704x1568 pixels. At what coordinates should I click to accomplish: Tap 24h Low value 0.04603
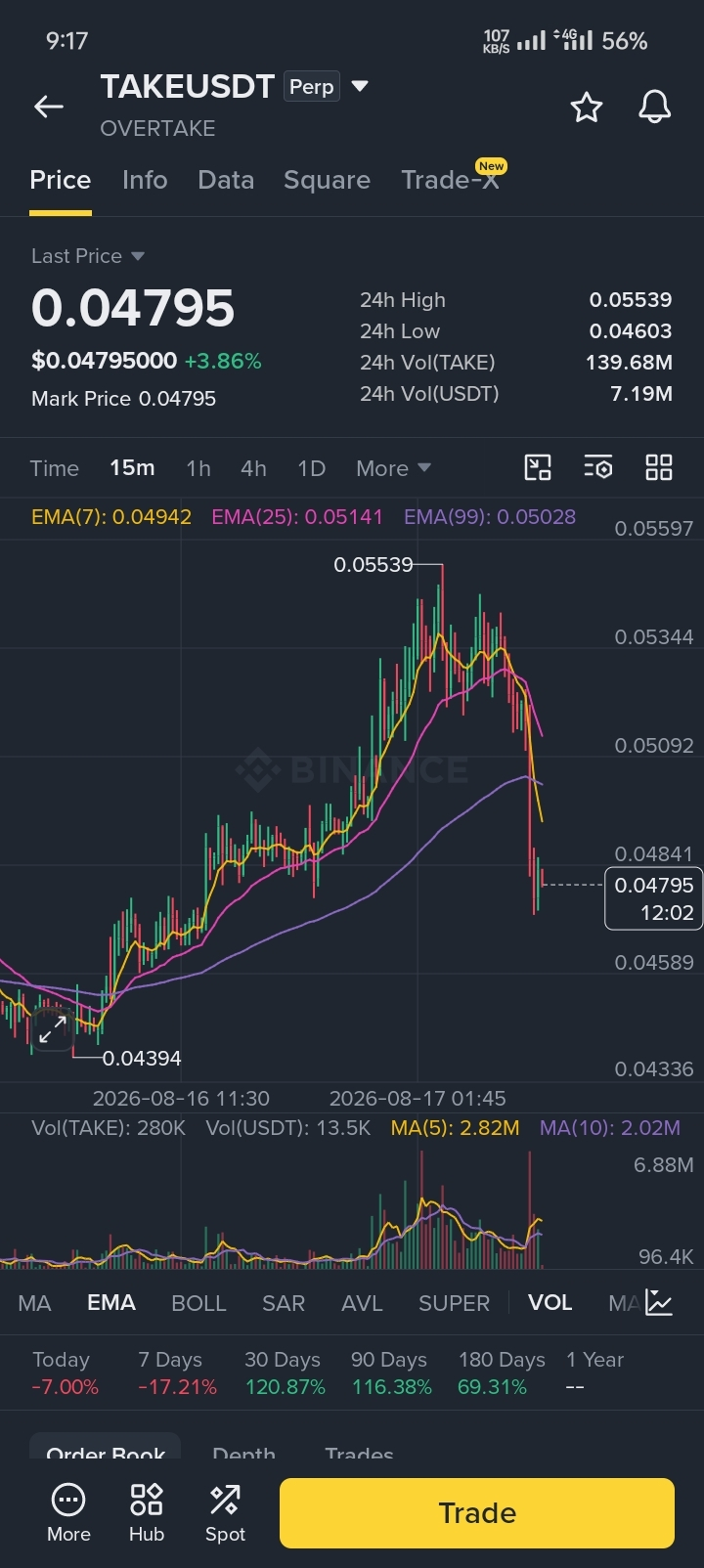click(631, 331)
